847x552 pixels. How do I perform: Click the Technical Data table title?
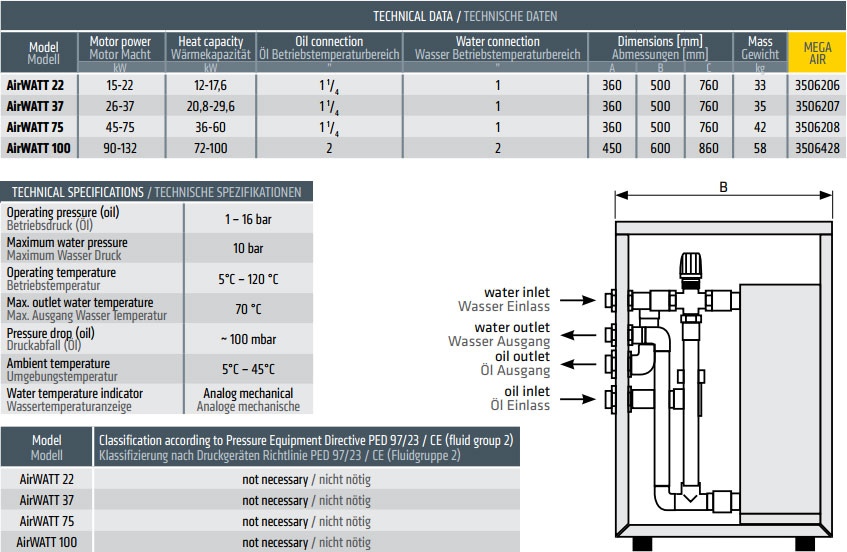point(465,16)
